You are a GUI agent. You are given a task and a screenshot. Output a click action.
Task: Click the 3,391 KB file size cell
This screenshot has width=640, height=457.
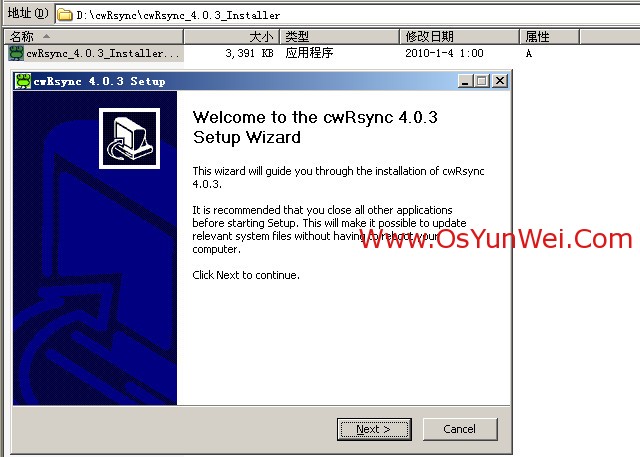tap(249, 53)
